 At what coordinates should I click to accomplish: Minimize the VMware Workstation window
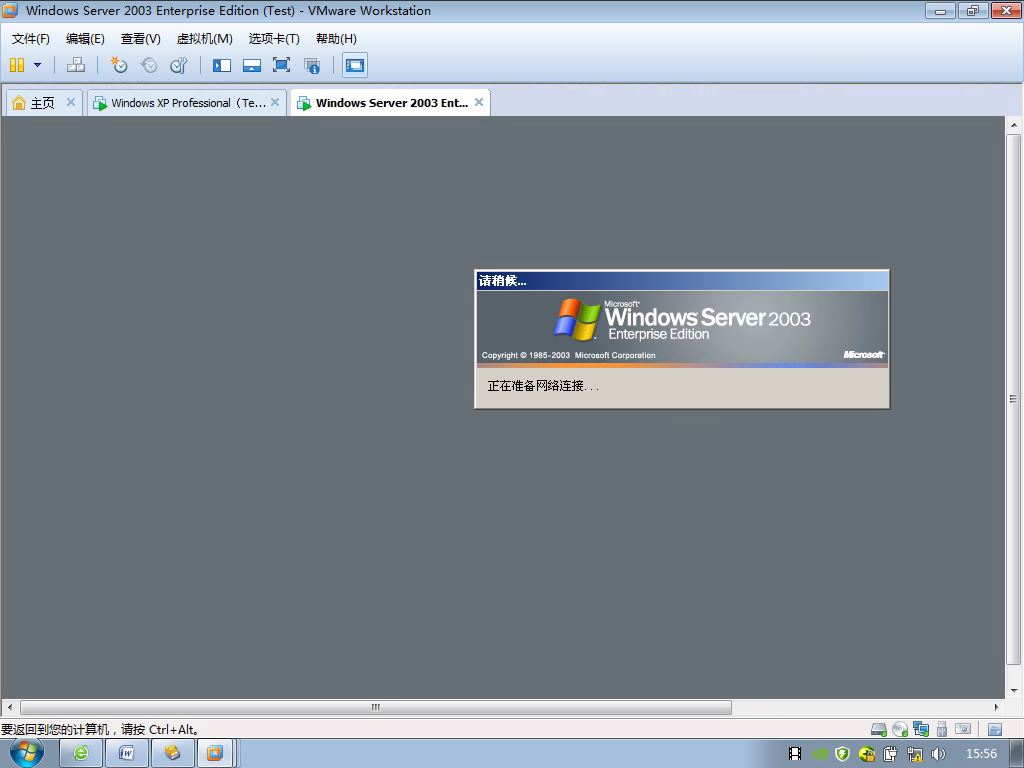tap(940, 10)
